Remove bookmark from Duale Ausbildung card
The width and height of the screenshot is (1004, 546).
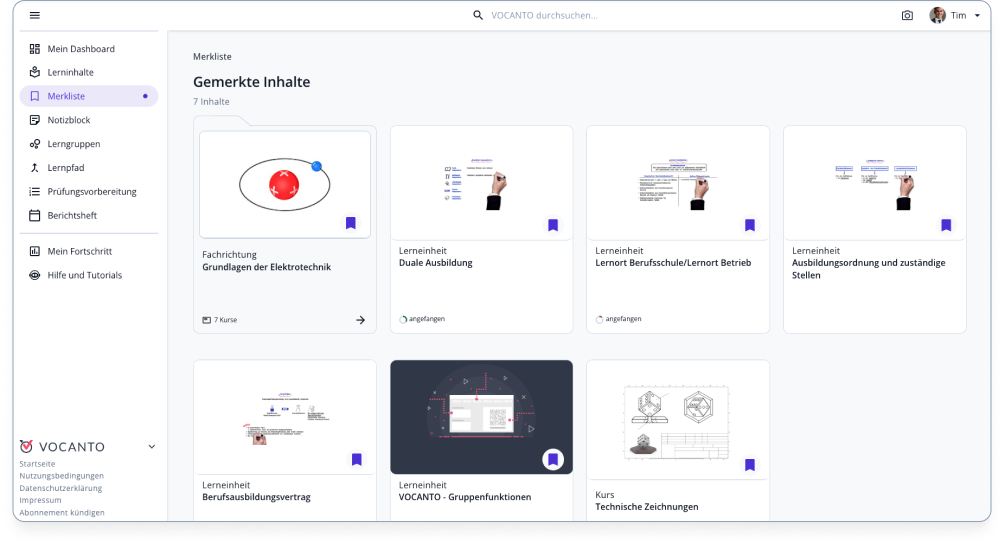coord(553,225)
